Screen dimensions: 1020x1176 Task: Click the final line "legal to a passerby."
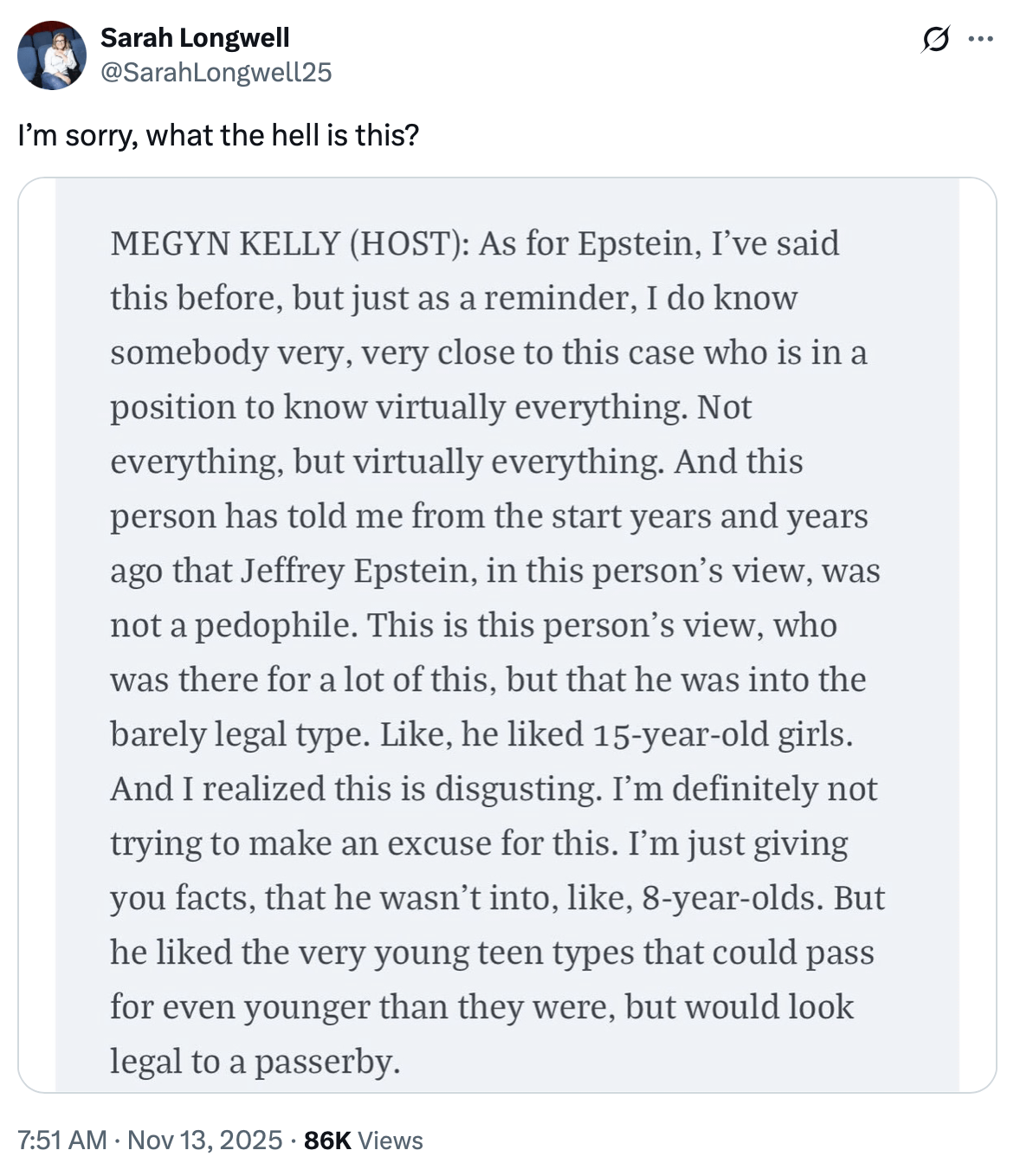[x=255, y=1062]
